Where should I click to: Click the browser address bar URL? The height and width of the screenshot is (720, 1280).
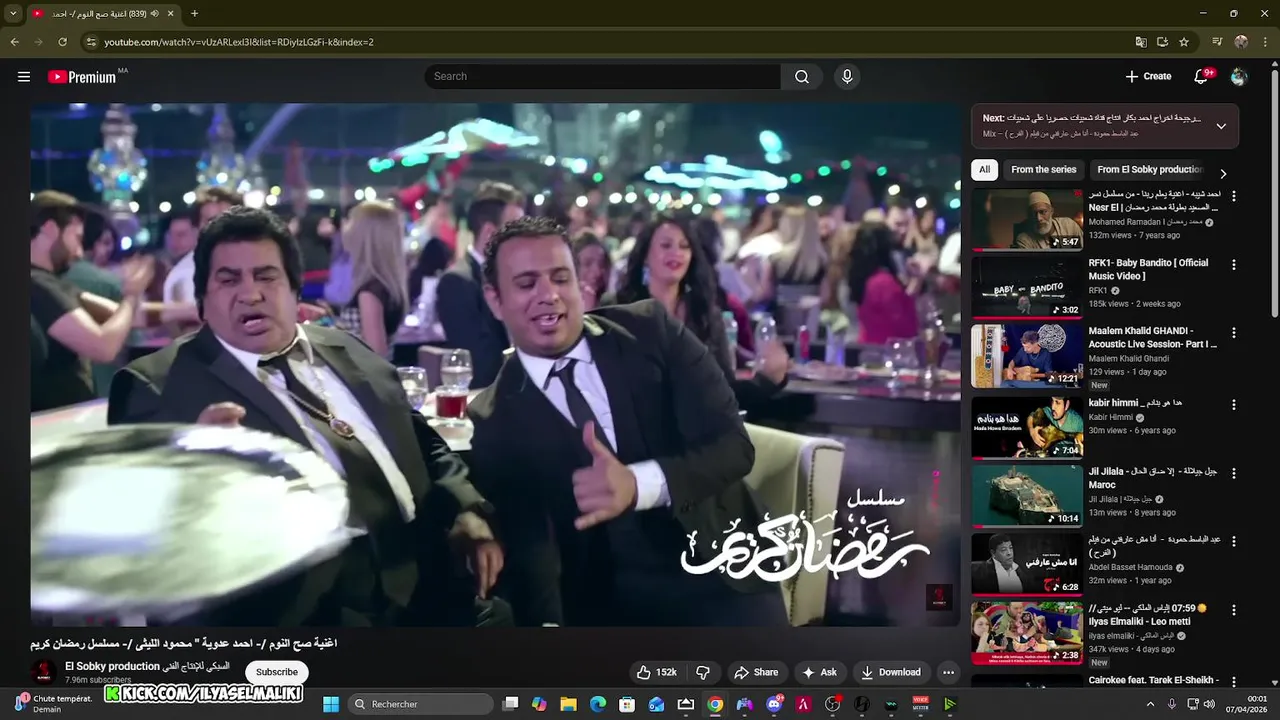pyautogui.click(x=239, y=42)
